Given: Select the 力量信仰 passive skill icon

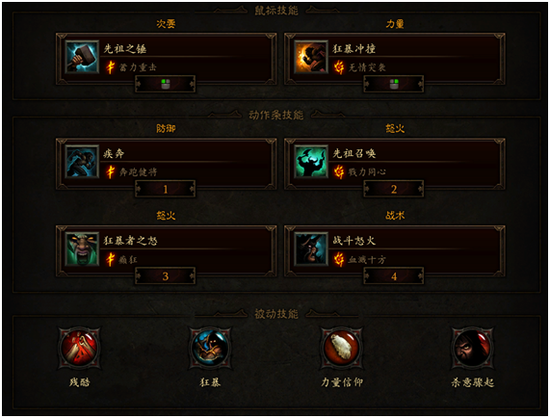Looking at the screenshot, I should pos(341,348).
